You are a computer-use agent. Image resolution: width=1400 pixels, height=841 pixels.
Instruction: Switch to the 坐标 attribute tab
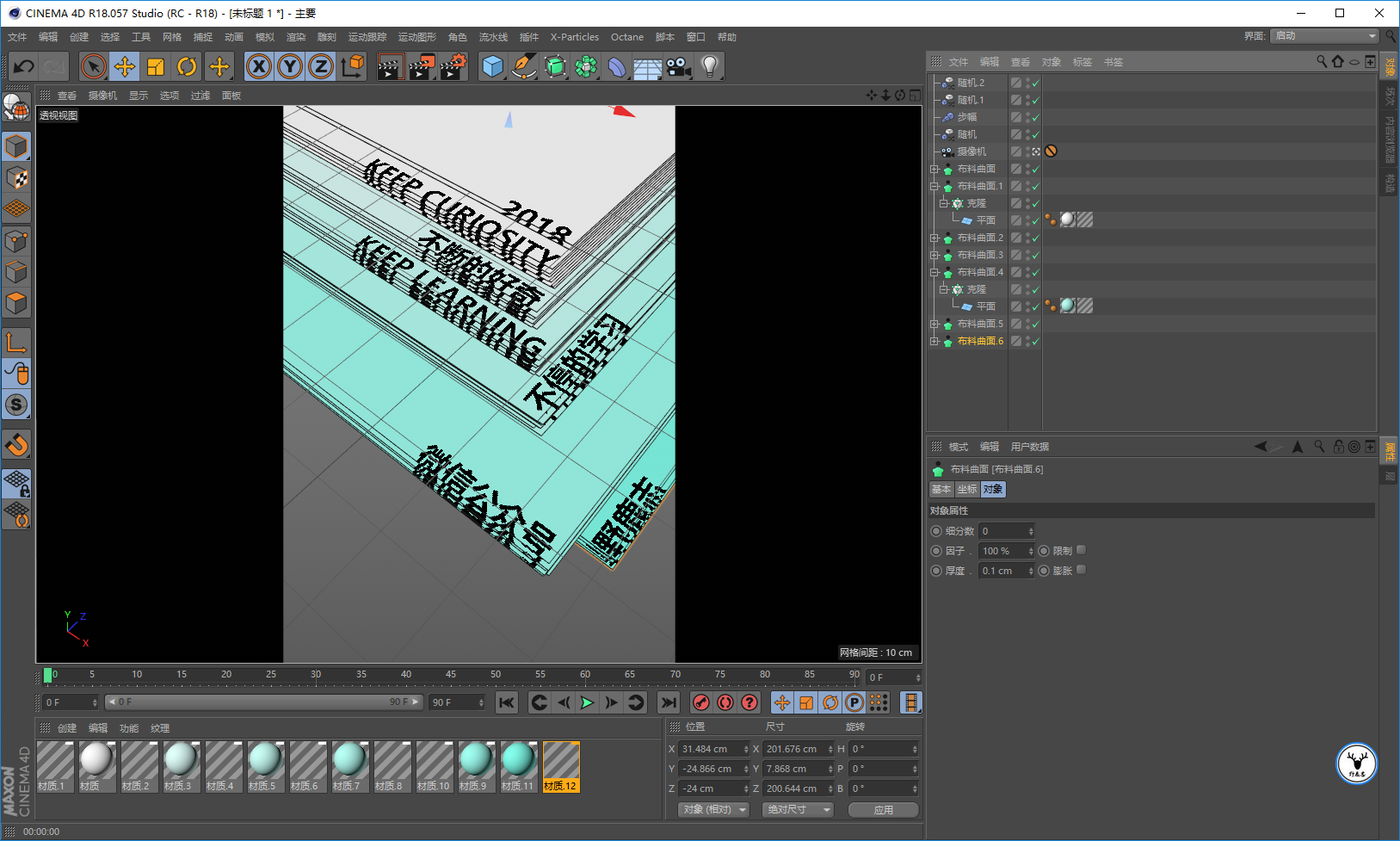pyautogui.click(x=967, y=489)
